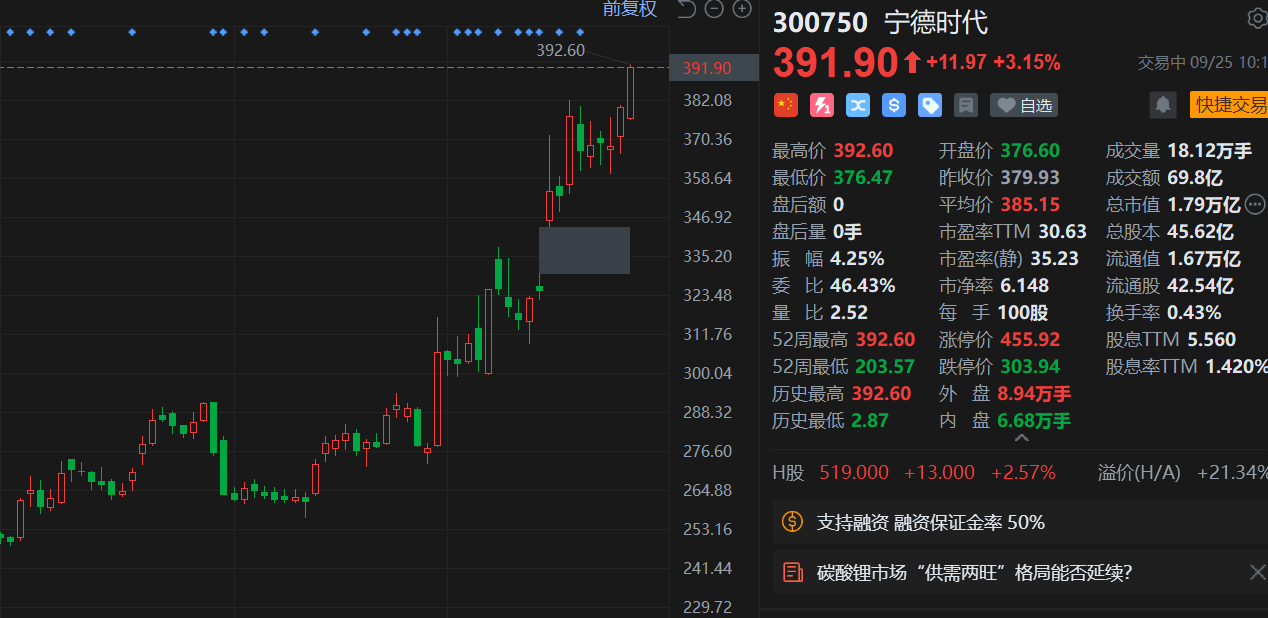Click the blue dollar sign icon
Screen dimensions: 1268x618
click(x=893, y=105)
